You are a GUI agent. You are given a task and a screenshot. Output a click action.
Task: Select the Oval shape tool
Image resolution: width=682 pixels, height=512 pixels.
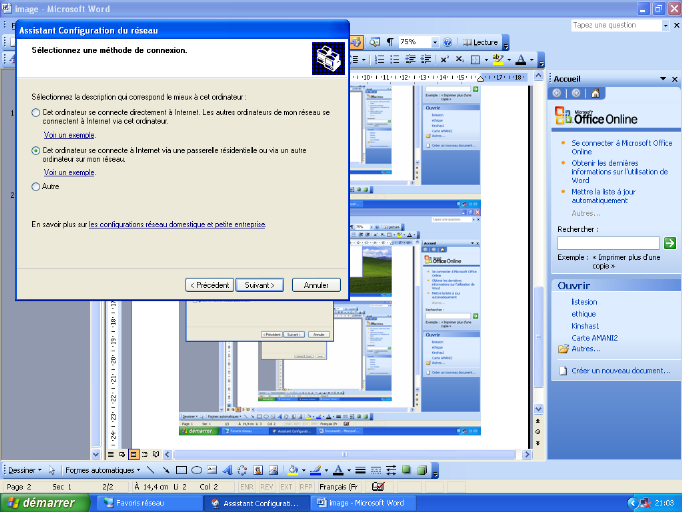coord(197,470)
